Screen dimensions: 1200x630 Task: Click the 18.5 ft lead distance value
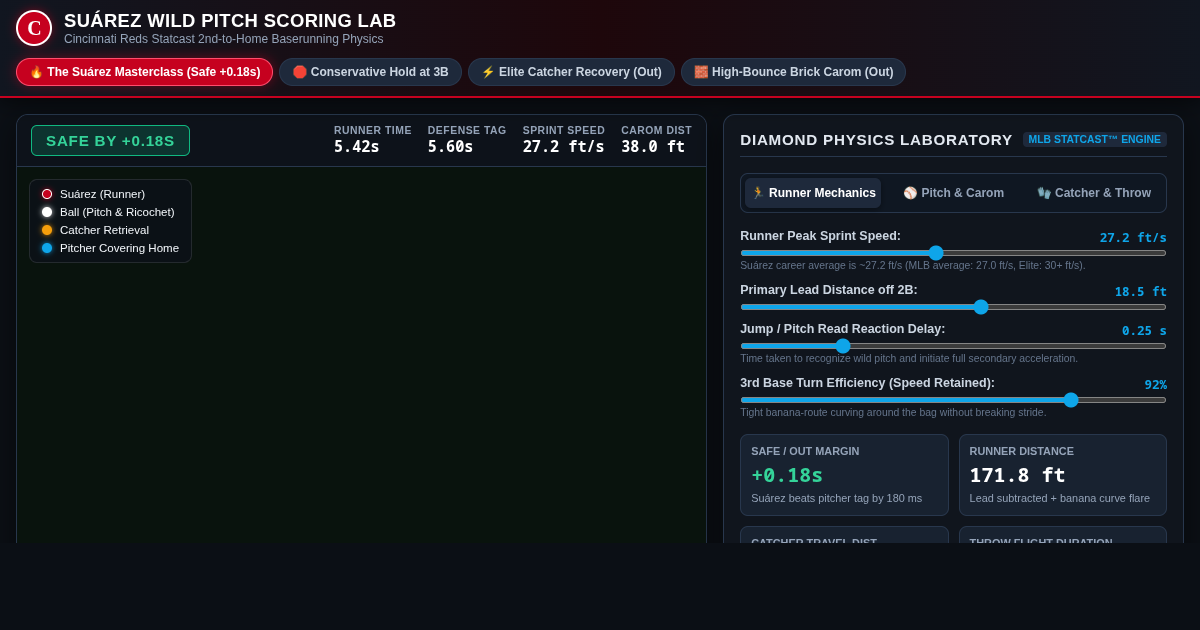pos(1141,292)
